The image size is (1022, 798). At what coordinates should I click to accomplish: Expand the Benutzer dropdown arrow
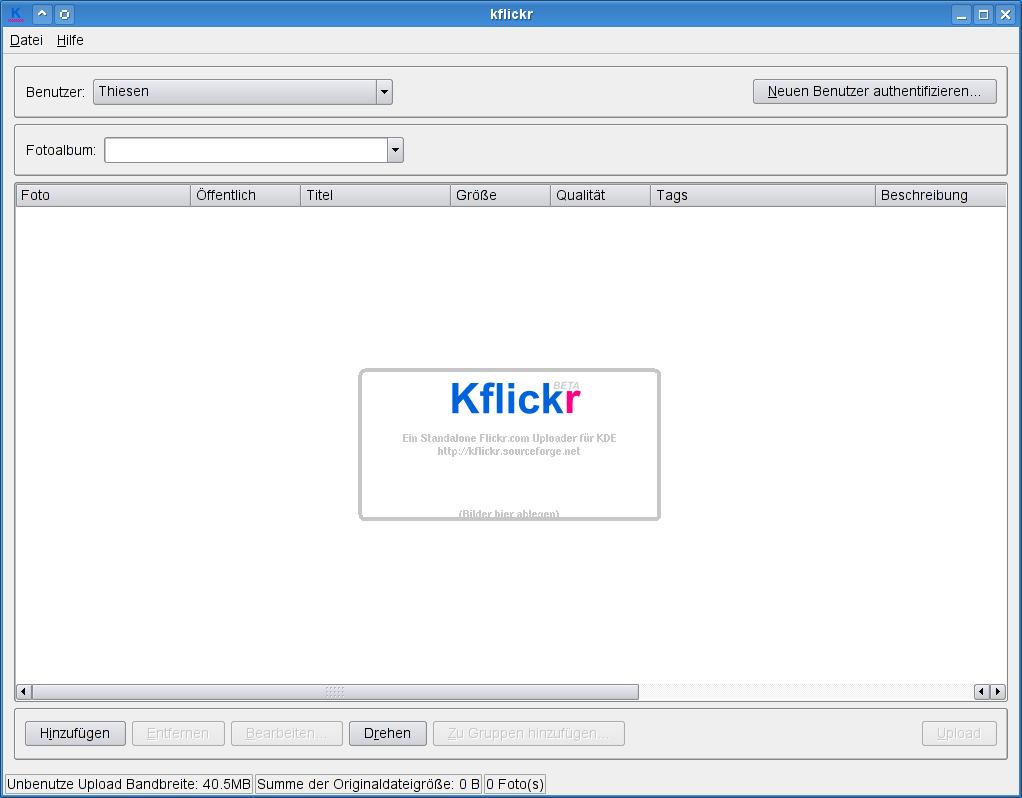(384, 92)
